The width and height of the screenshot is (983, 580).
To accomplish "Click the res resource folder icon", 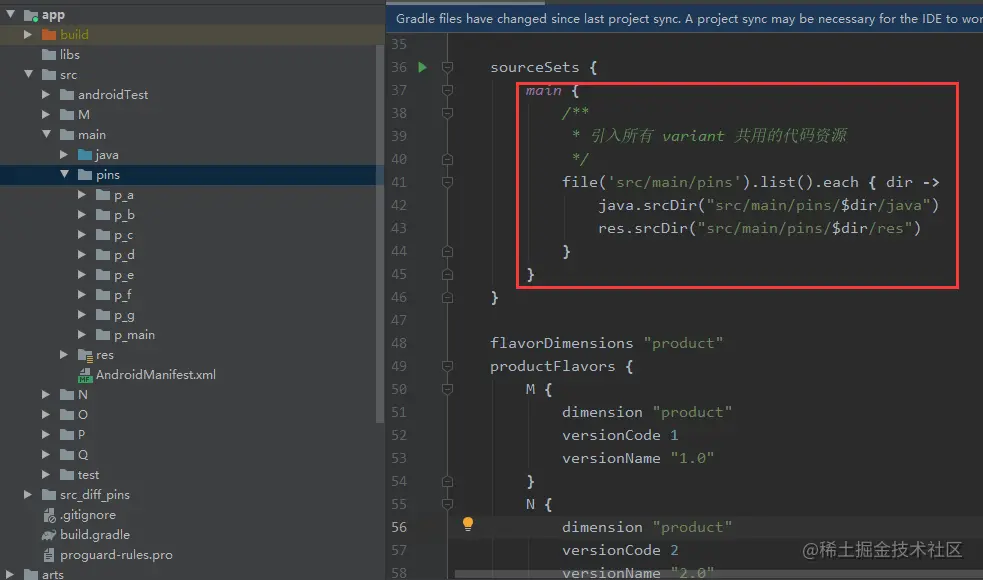I will point(85,355).
